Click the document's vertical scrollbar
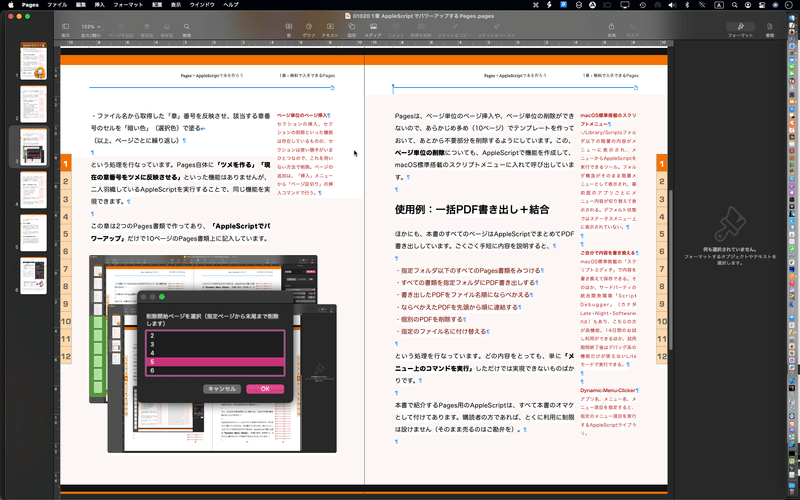This screenshot has width=800, height=500. tap(671, 269)
